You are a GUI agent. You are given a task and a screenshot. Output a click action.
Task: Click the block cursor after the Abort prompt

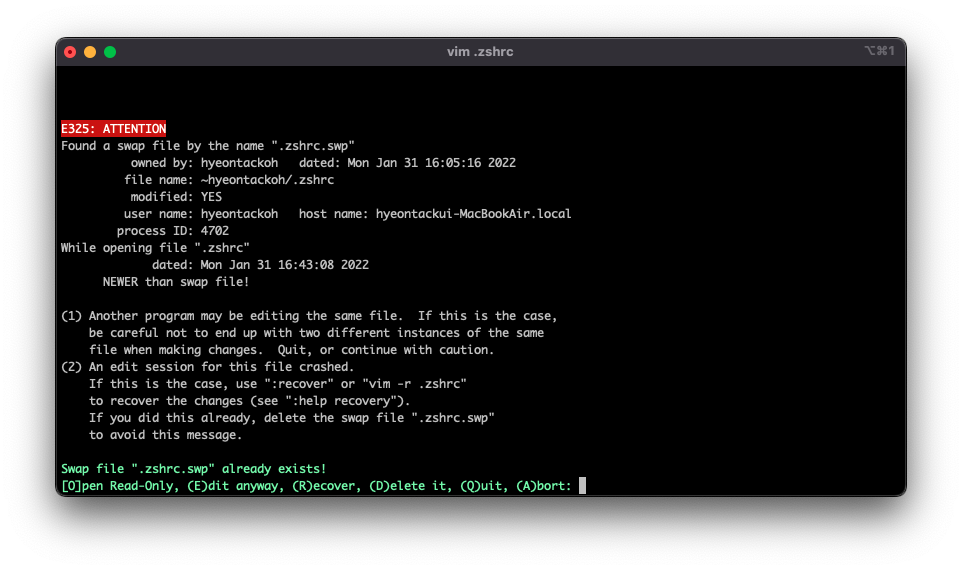(x=582, y=486)
